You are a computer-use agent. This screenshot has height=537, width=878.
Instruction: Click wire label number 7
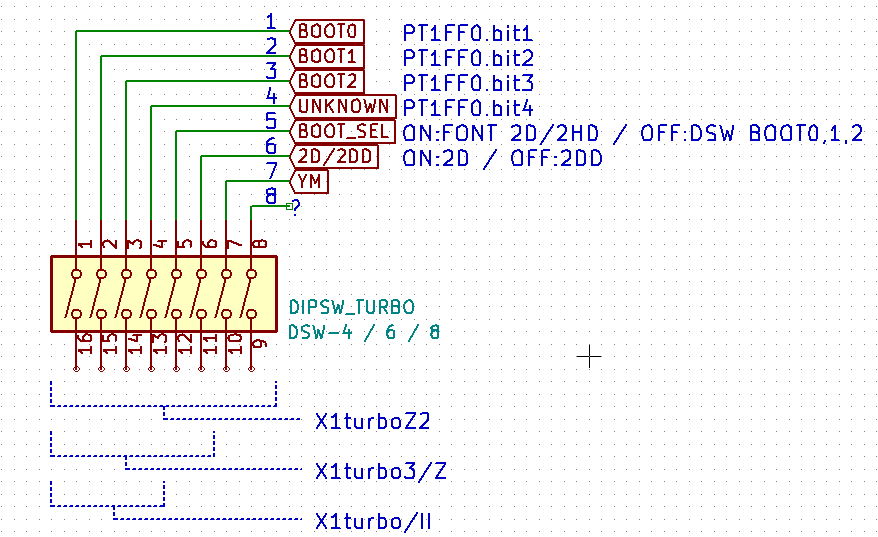pyautogui.click(x=271, y=171)
